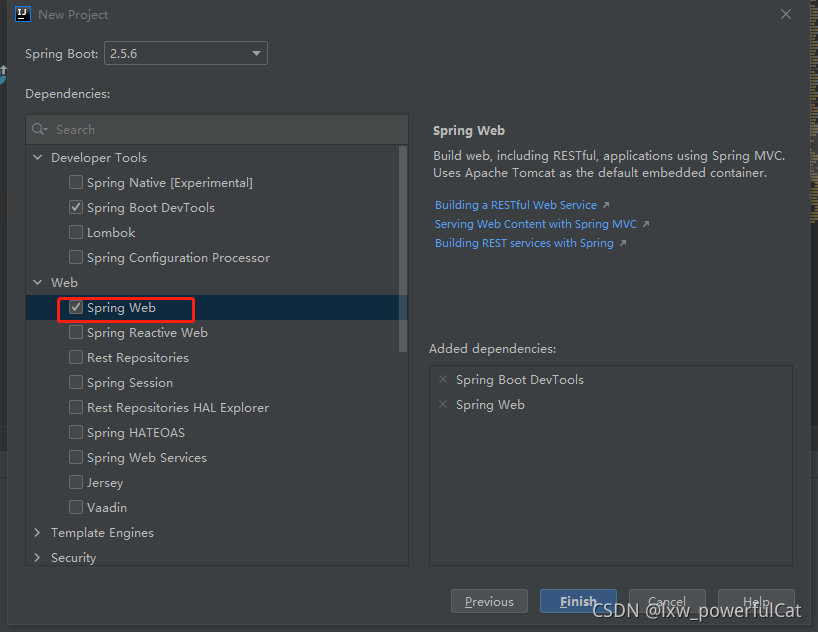The height and width of the screenshot is (632, 818).
Task: Click the Help button
Action: tap(756, 602)
